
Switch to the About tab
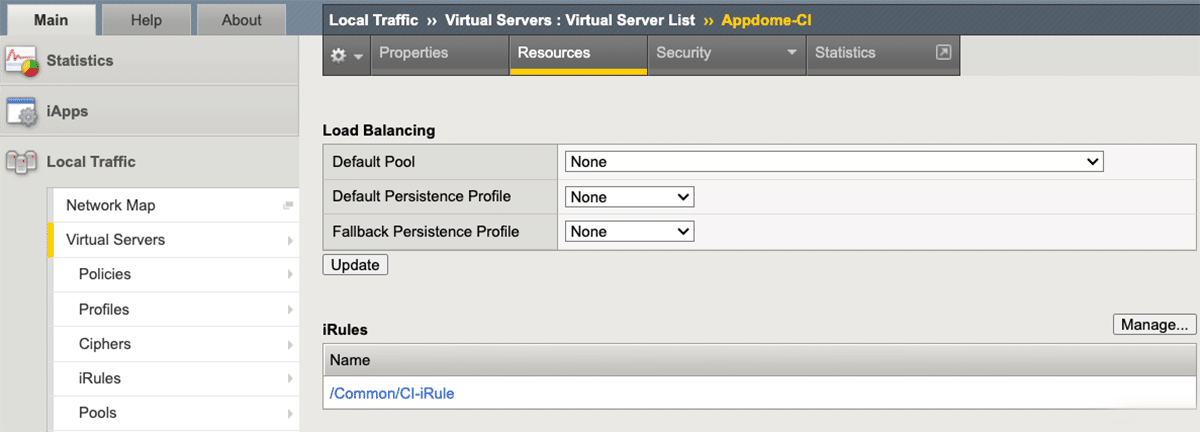click(x=240, y=20)
